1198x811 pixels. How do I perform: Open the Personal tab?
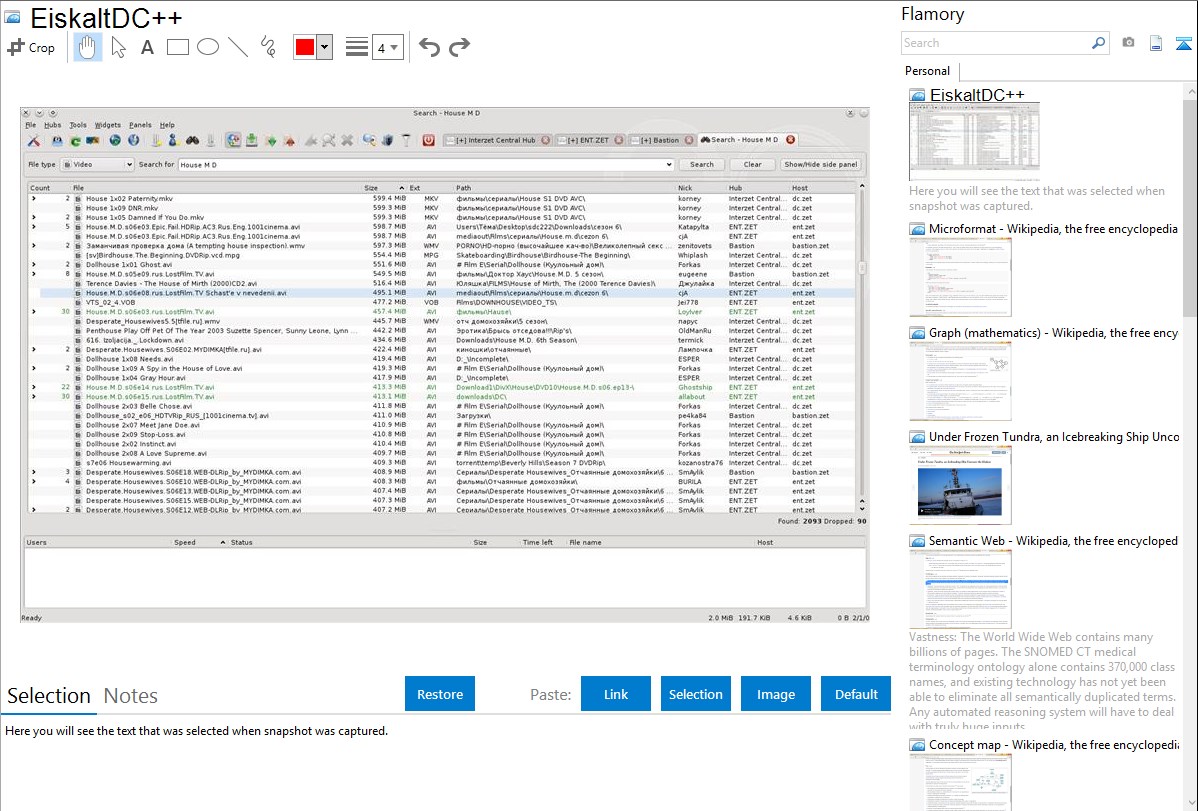pos(927,71)
